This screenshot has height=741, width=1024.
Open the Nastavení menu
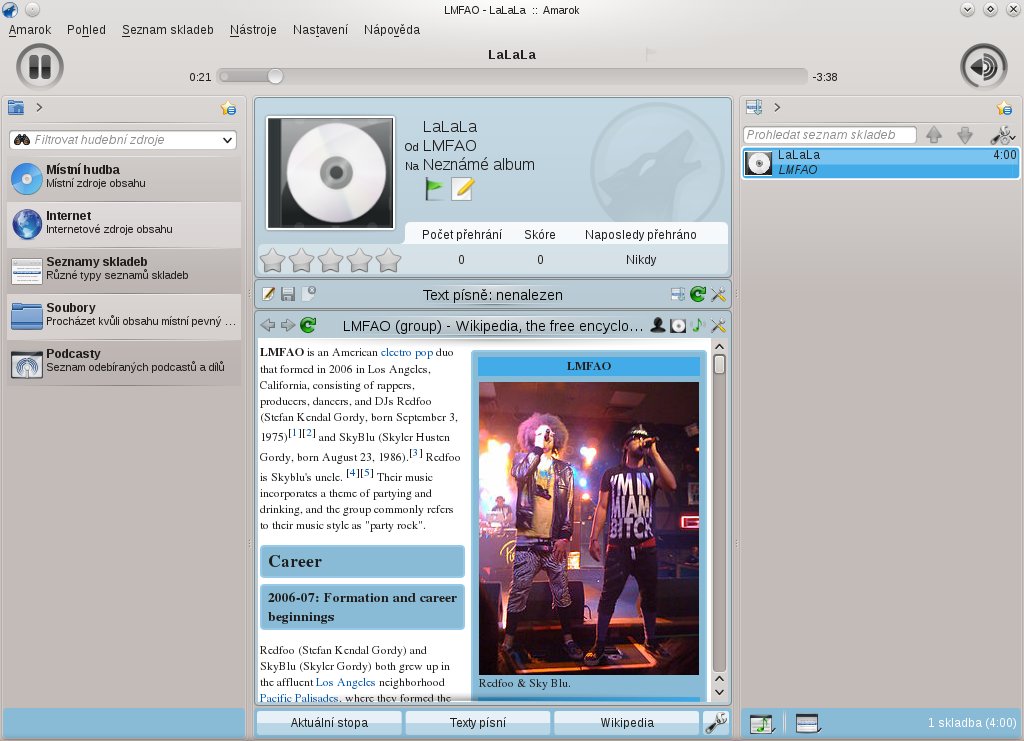click(320, 30)
